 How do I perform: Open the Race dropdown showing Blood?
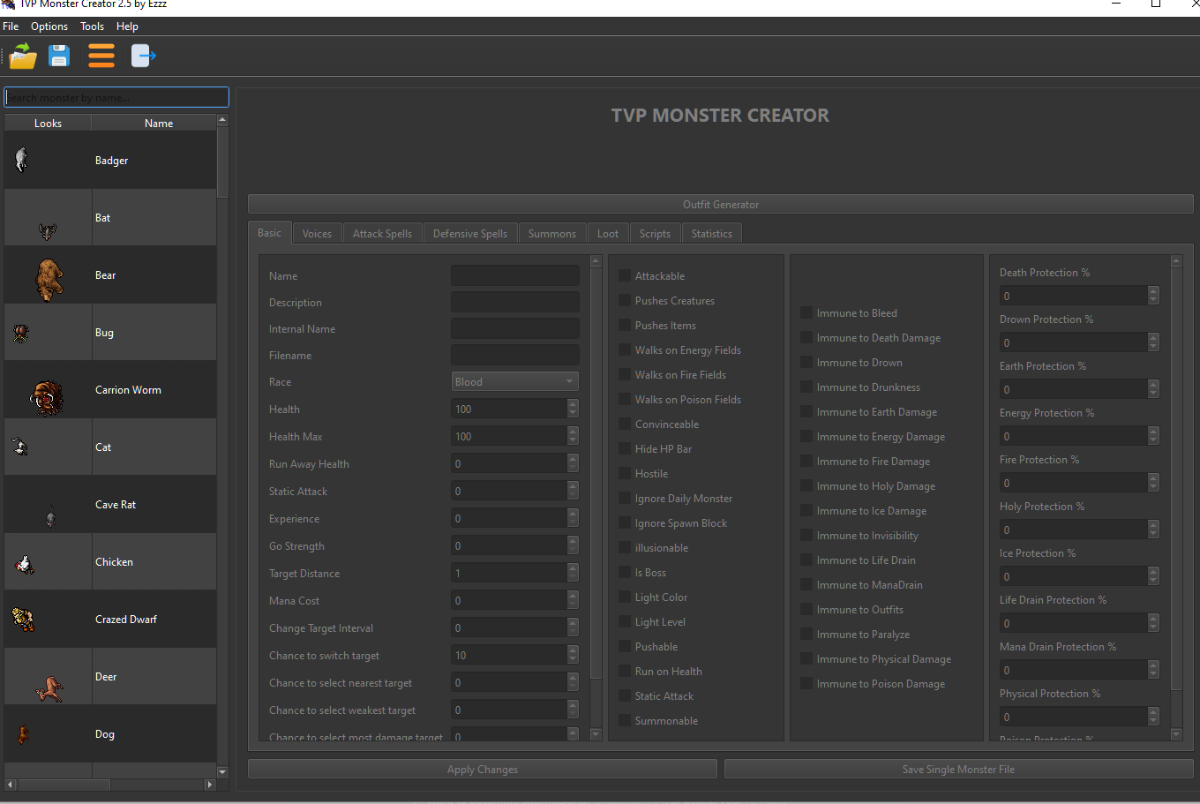click(x=514, y=382)
